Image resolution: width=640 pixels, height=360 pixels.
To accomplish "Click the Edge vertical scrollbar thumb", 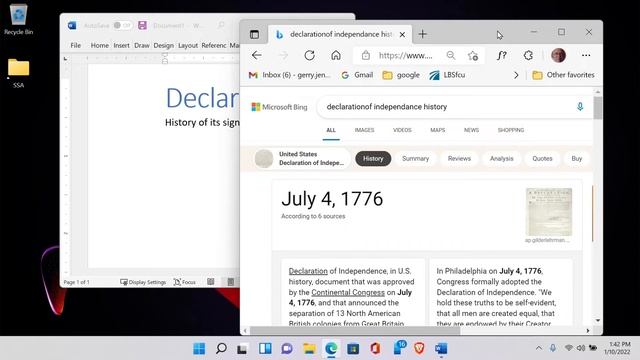I will click(598, 108).
